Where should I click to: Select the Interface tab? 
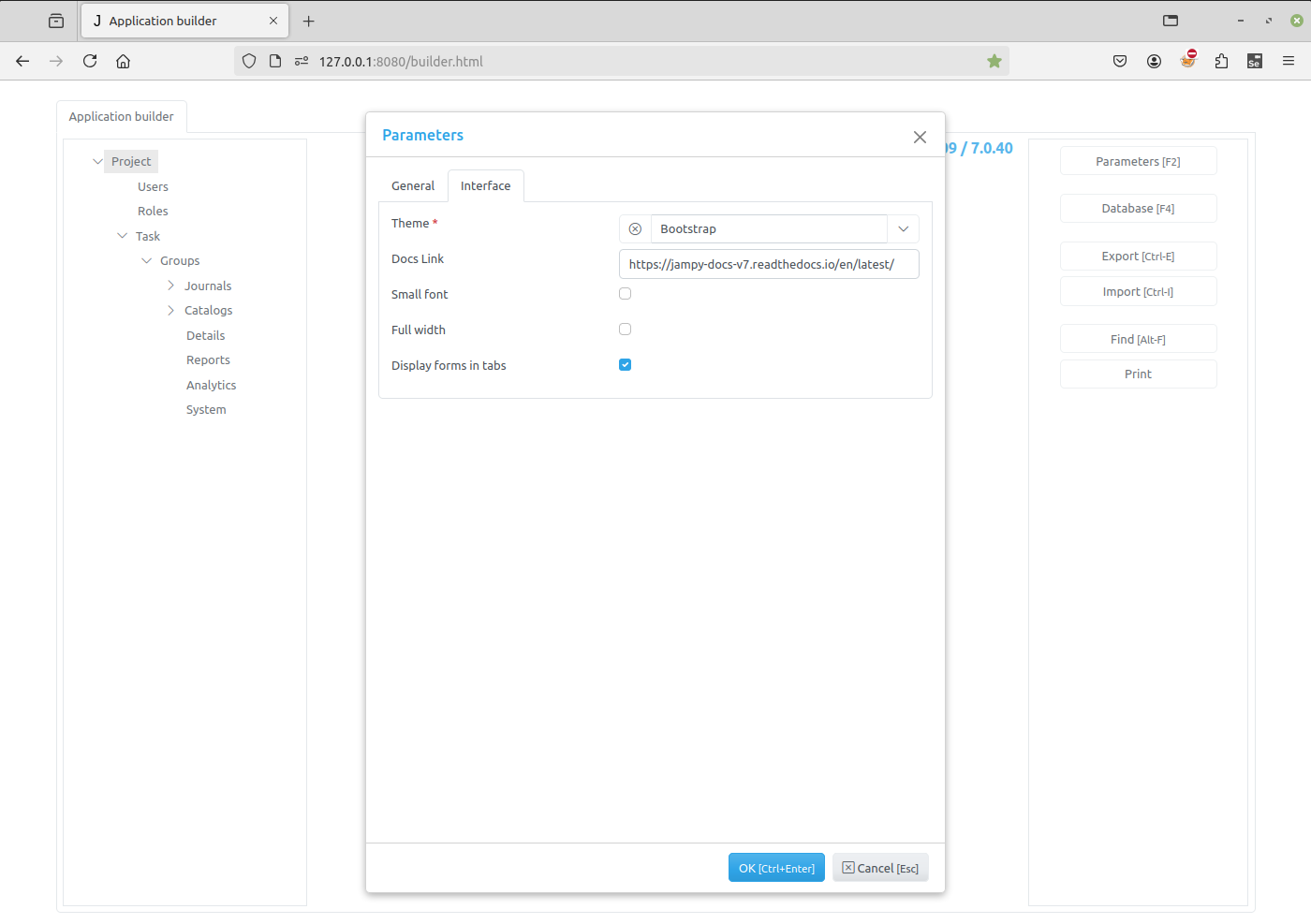[x=485, y=186]
